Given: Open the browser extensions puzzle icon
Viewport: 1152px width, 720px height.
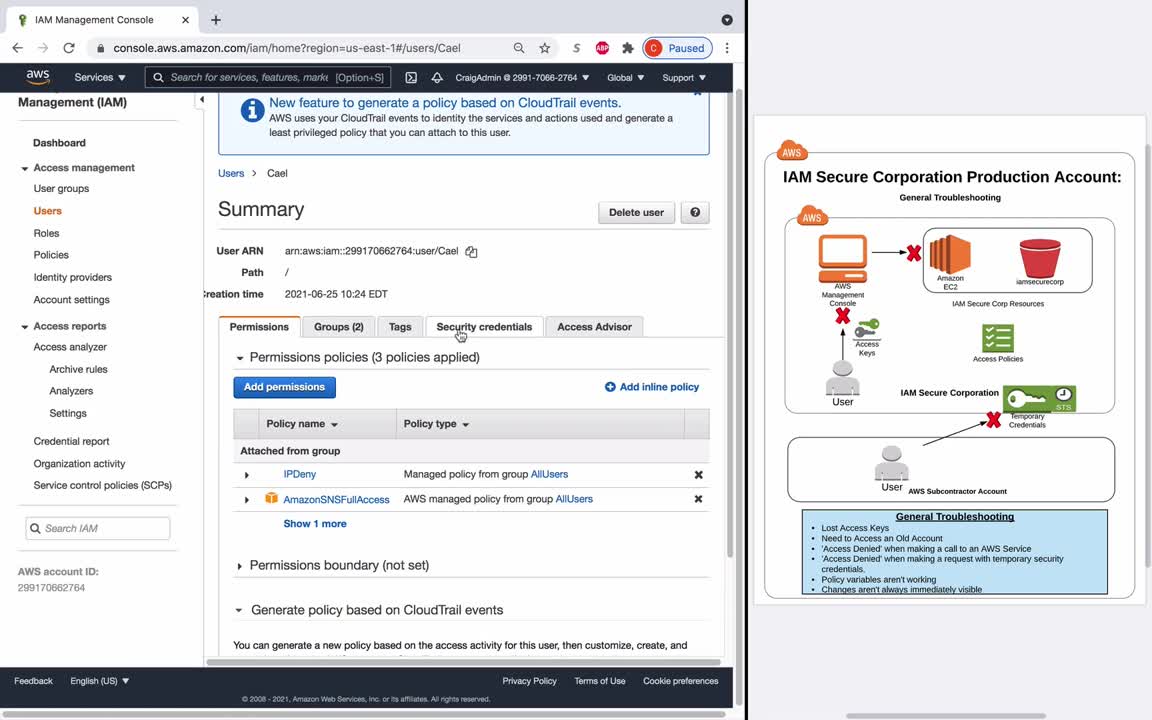Looking at the screenshot, I should click(627, 48).
